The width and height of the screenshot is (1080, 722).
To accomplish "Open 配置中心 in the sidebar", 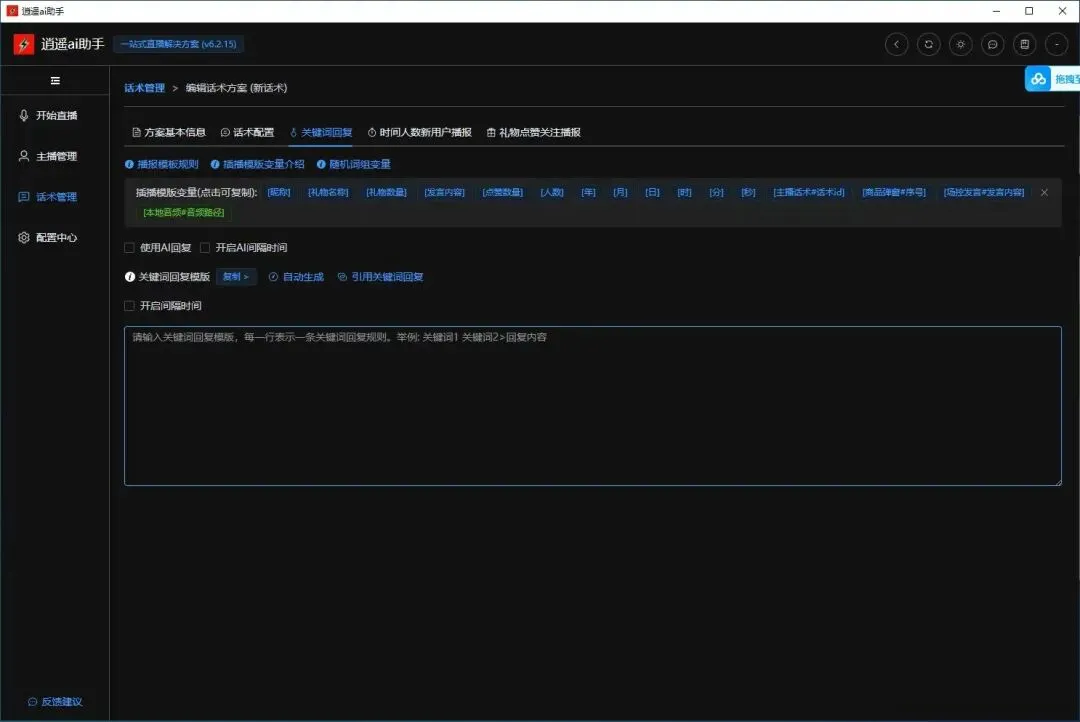I will pos(54,238).
